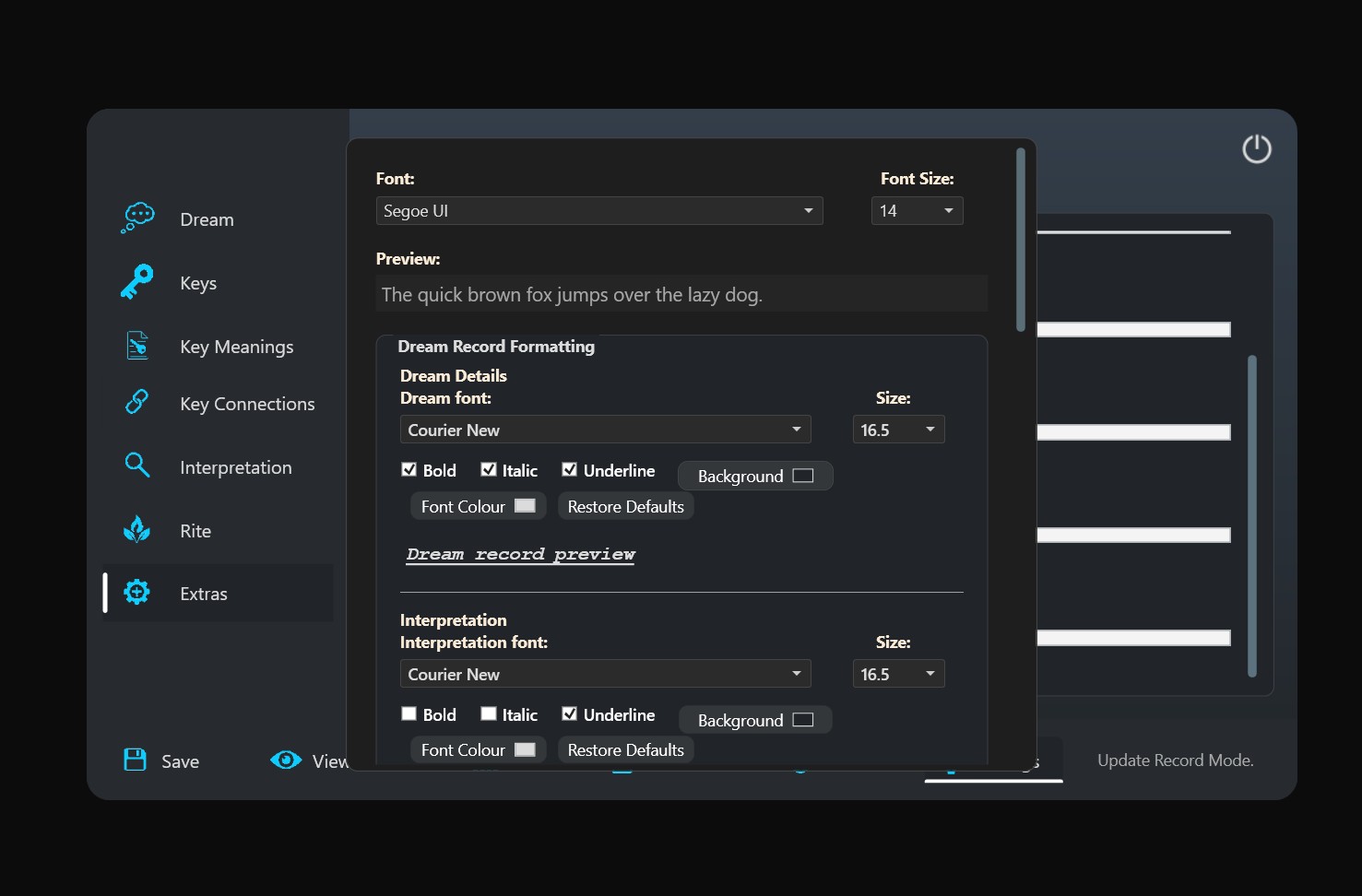This screenshot has height=896, width=1362.
Task: Click the 'Dream record preview' sample text
Action: coord(521,554)
